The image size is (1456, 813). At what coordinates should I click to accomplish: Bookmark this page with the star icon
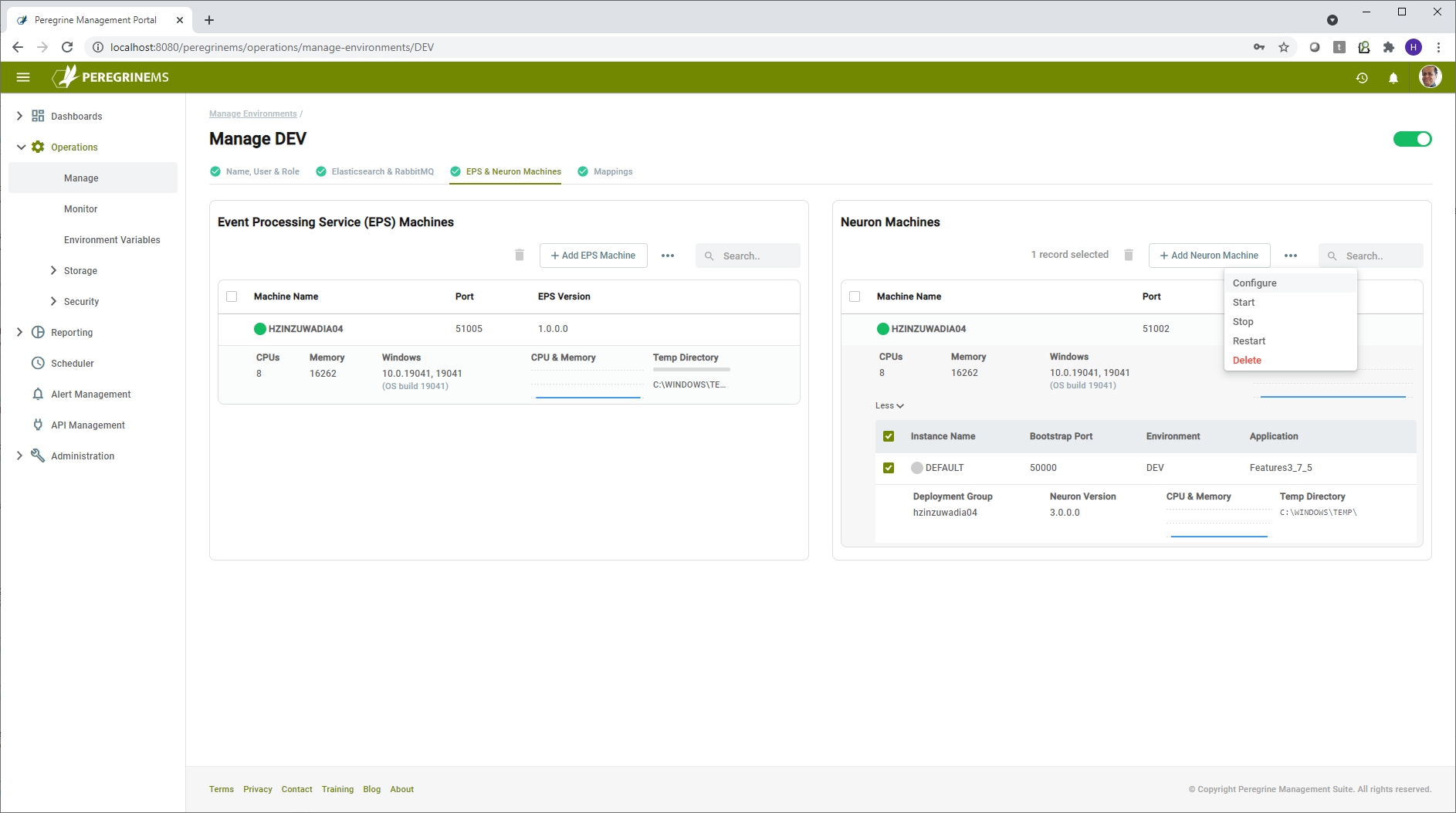click(1284, 47)
